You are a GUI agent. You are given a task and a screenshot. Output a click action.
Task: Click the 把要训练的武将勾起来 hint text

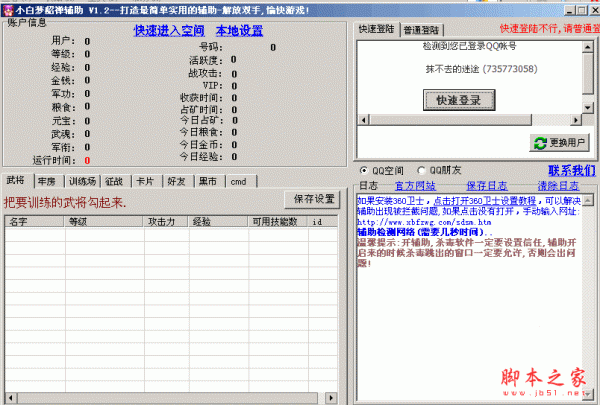[x=65, y=202]
